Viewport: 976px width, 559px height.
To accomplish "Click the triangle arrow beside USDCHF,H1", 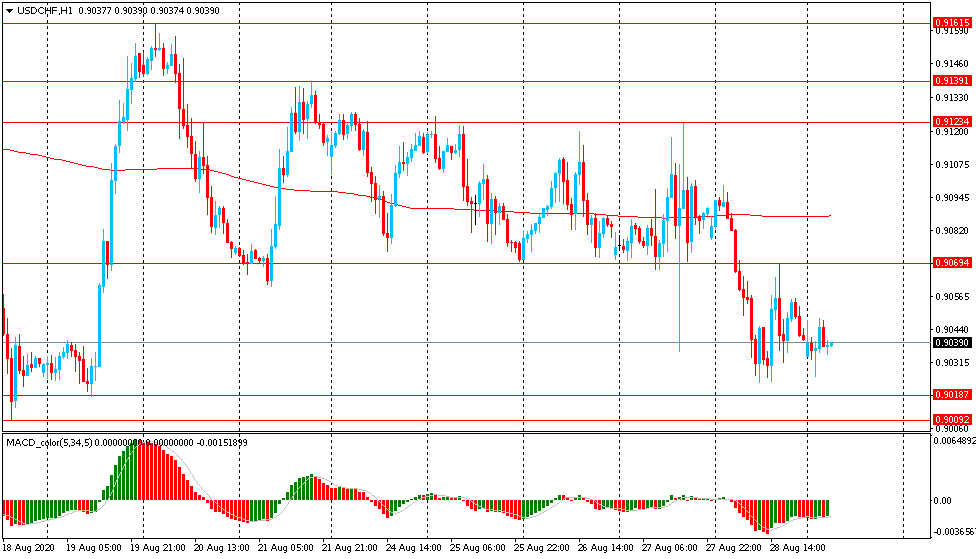I will click(x=9, y=10).
